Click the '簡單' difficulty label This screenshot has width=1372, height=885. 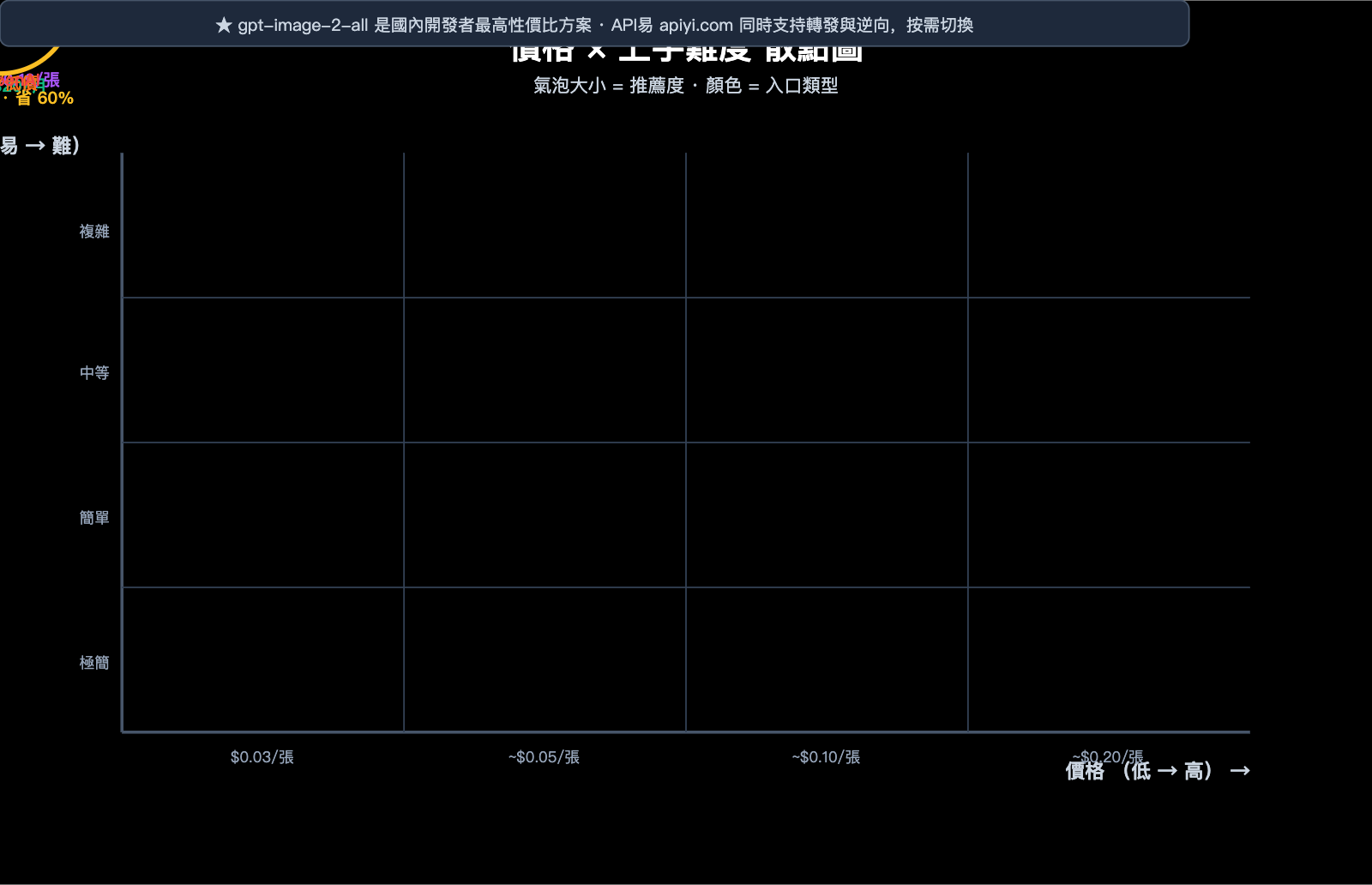click(x=93, y=517)
